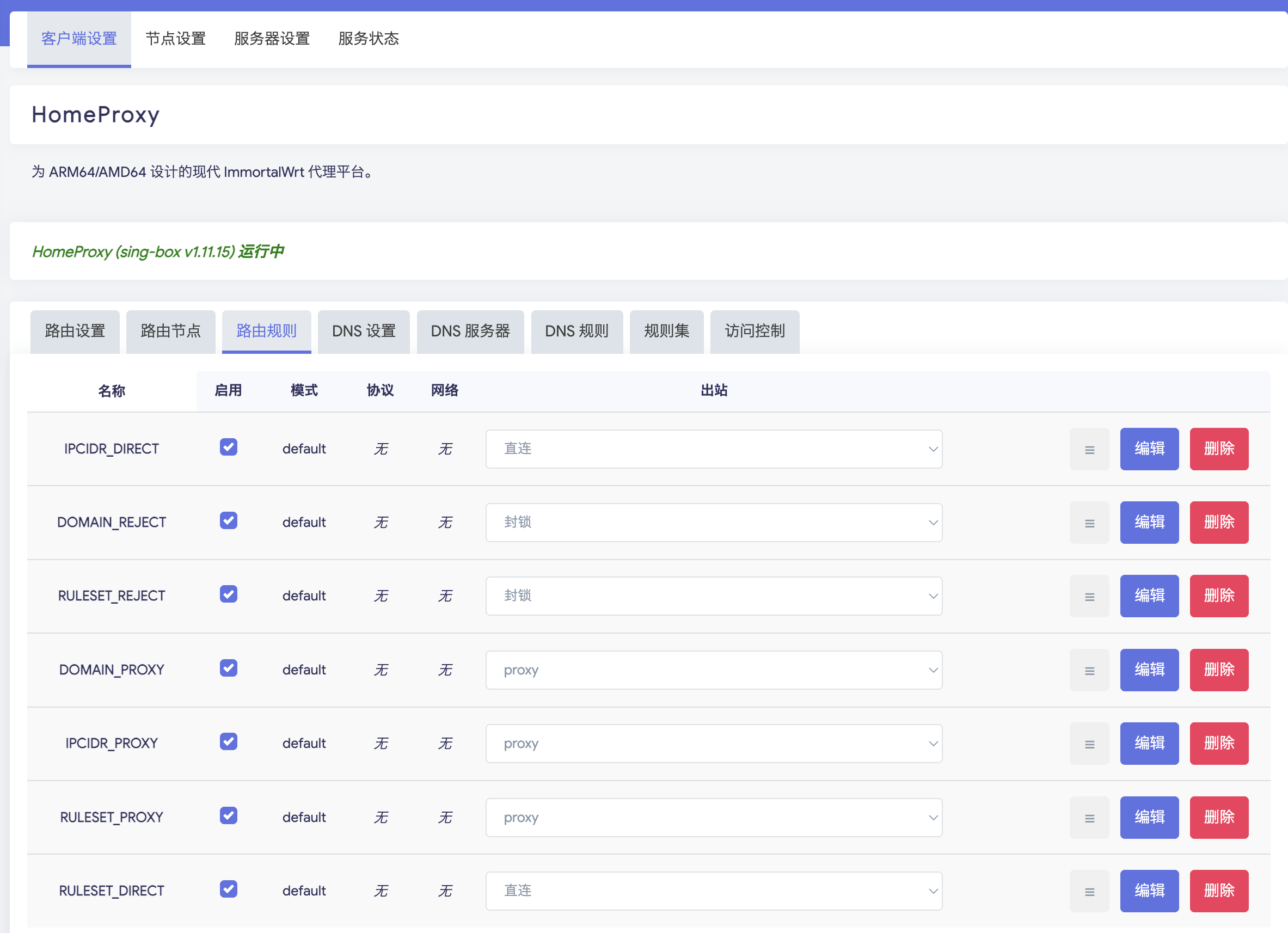Open outbound dropdown for DOMAIN_REJECT rule
The width and height of the screenshot is (1288, 933).
pyautogui.click(x=713, y=523)
